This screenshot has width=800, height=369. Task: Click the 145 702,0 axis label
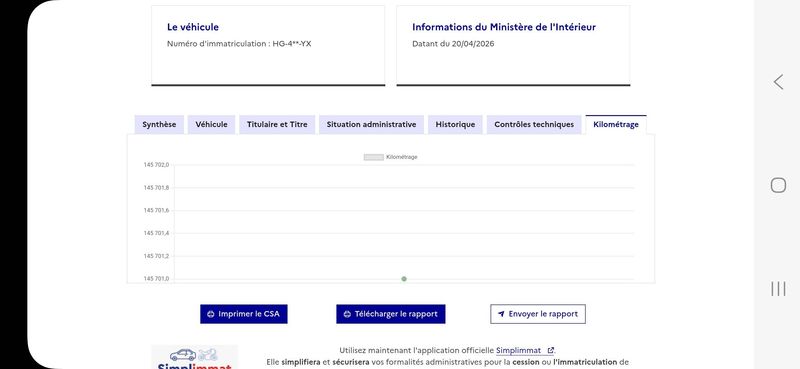point(156,165)
